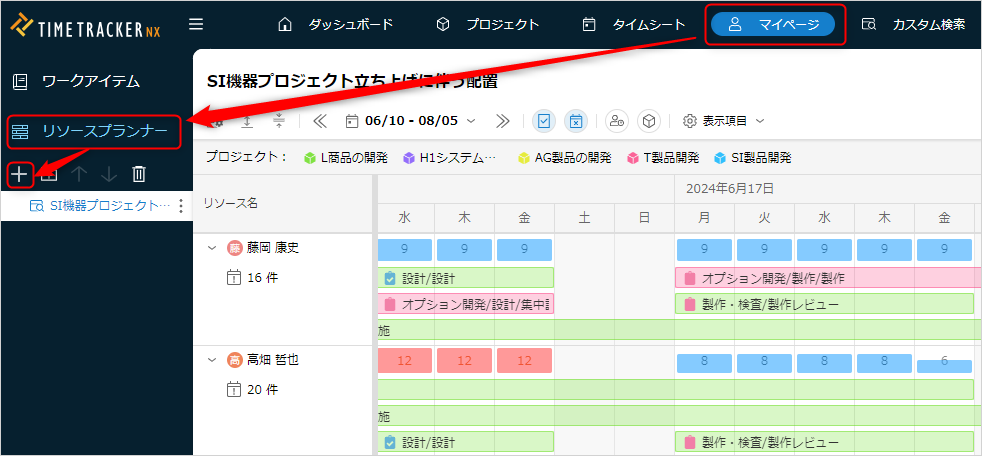
Task: Go to the ダッシュボード menu
Action: click(336, 24)
